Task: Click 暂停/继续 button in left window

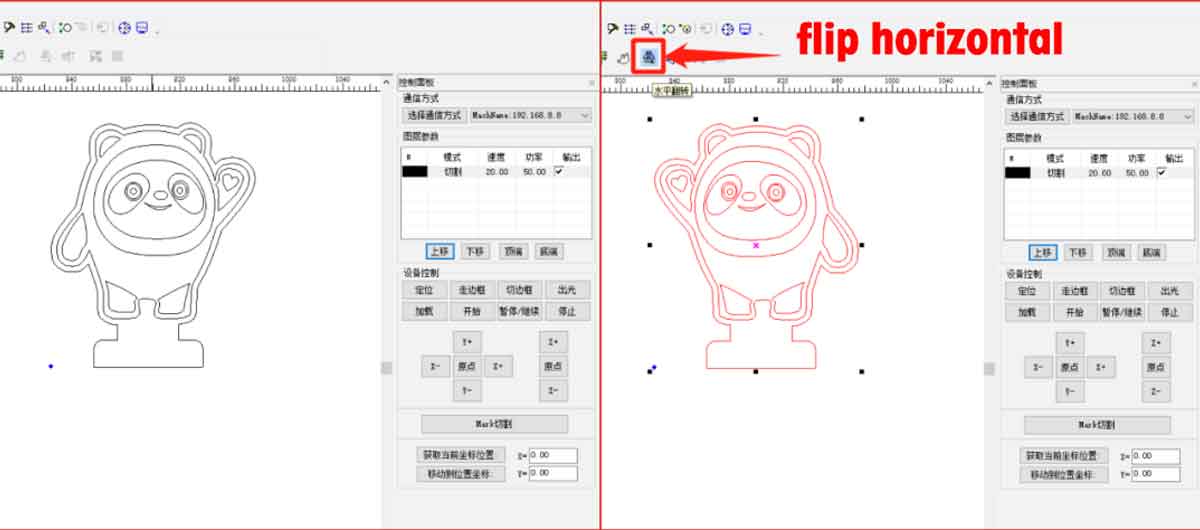Action: tap(519, 311)
